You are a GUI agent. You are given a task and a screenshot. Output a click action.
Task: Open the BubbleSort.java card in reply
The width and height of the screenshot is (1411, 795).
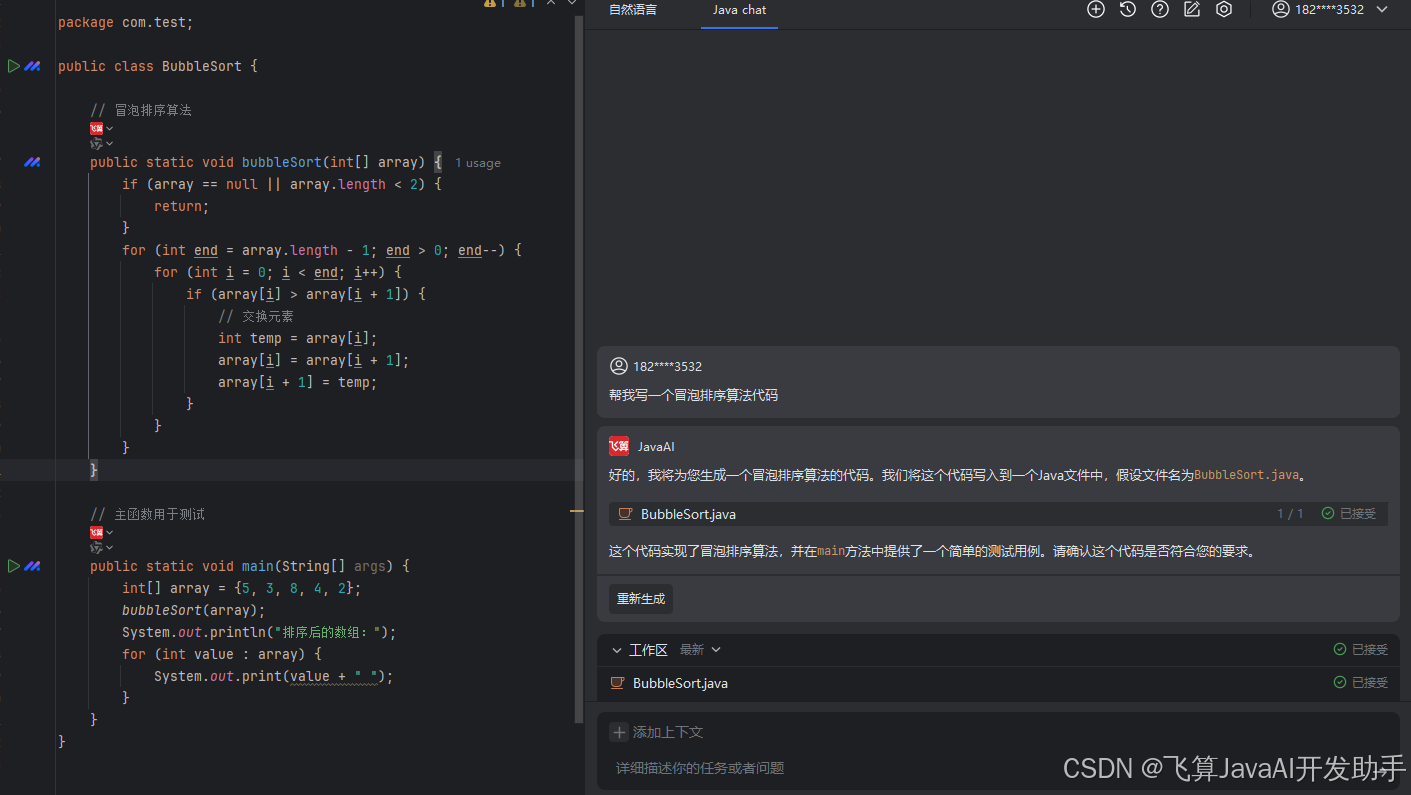pyautogui.click(x=998, y=514)
